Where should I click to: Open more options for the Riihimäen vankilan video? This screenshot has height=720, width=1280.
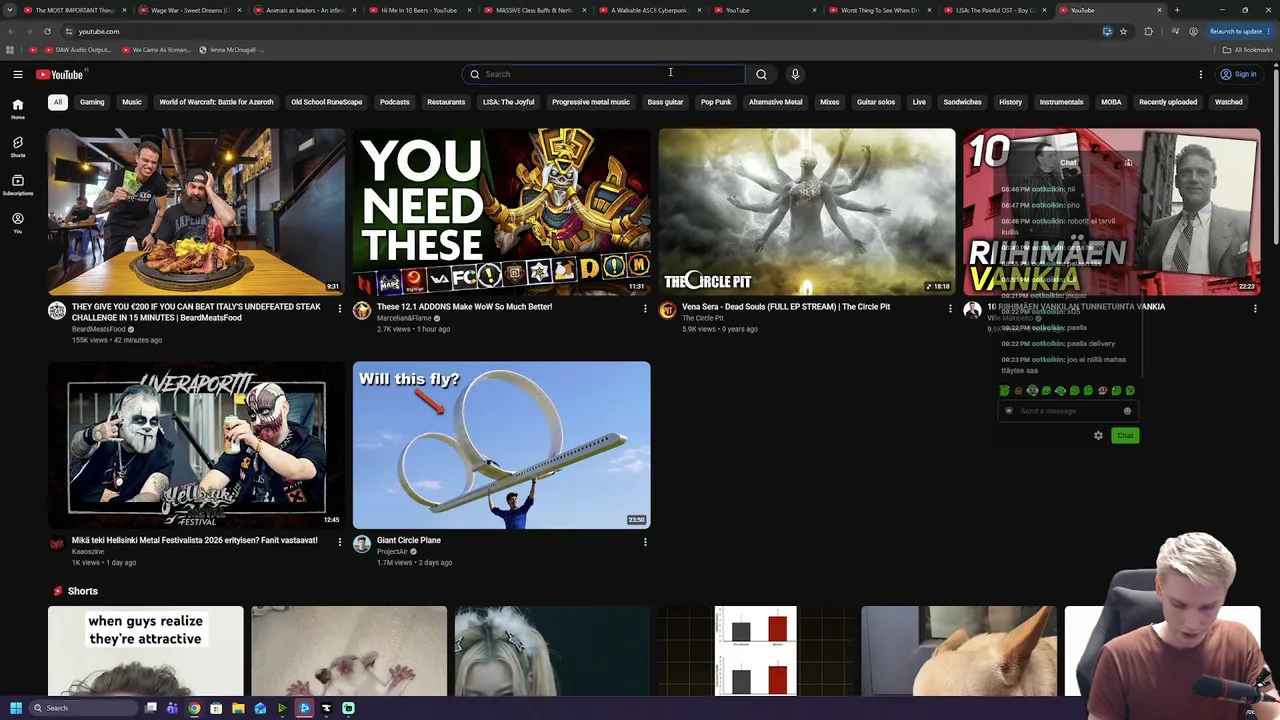pyautogui.click(x=1255, y=308)
